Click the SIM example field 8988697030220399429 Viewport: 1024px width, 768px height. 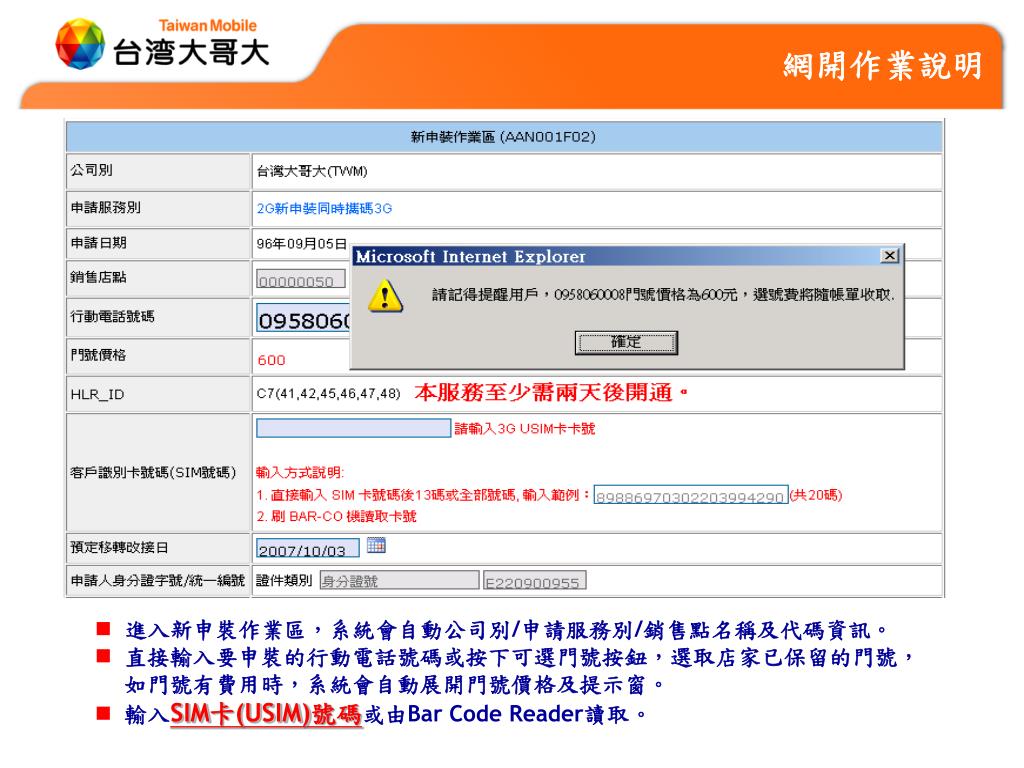tap(690, 495)
